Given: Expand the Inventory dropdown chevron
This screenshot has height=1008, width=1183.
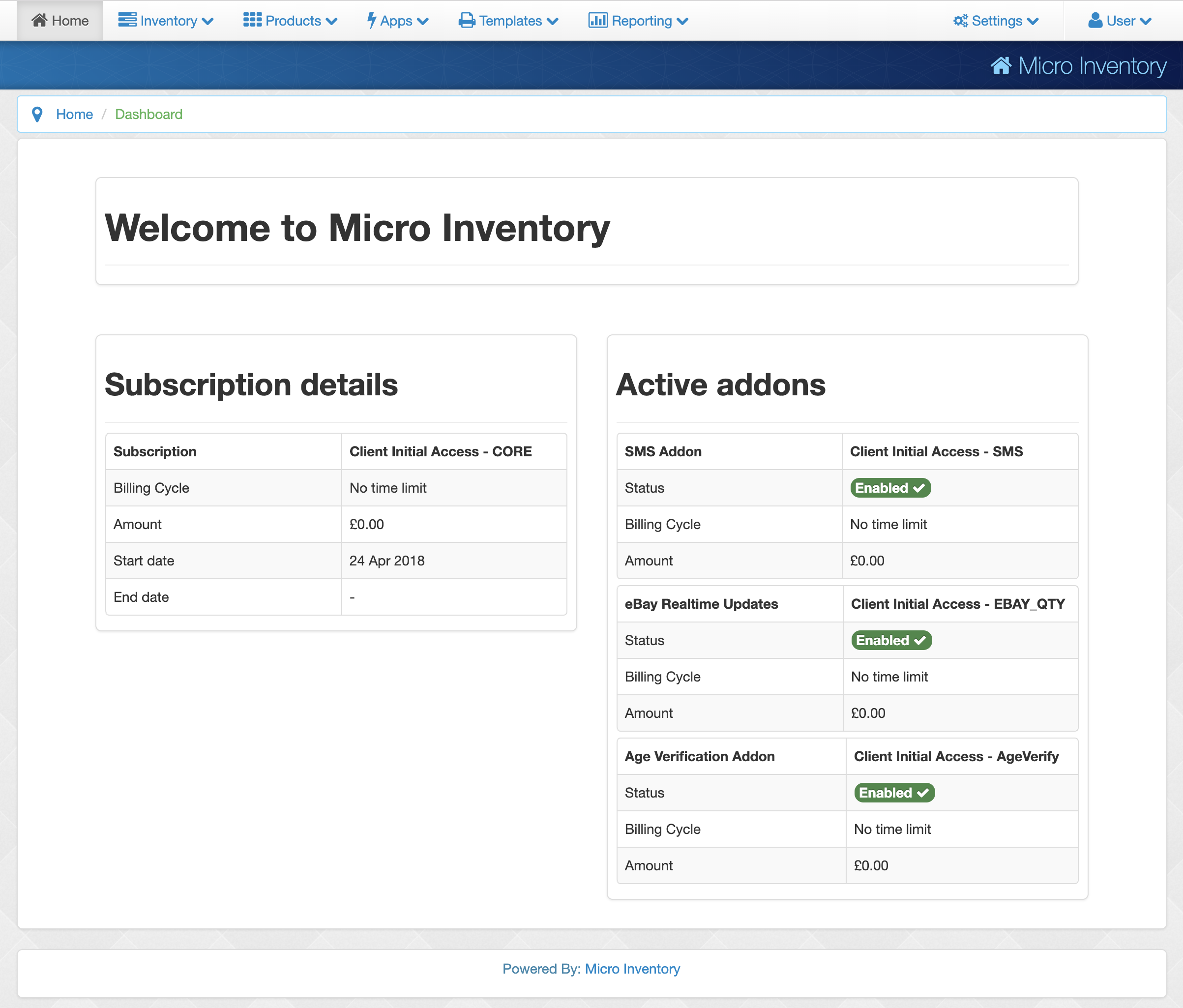Looking at the screenshot, I should click(x=208, y=21).
